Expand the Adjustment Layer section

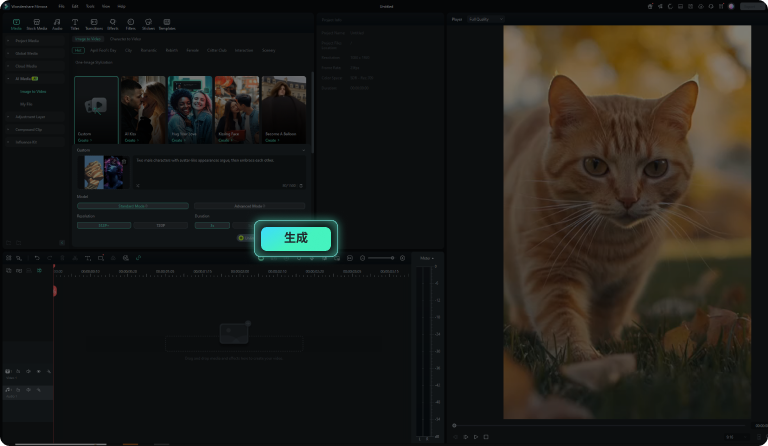[x=30, y=117]
